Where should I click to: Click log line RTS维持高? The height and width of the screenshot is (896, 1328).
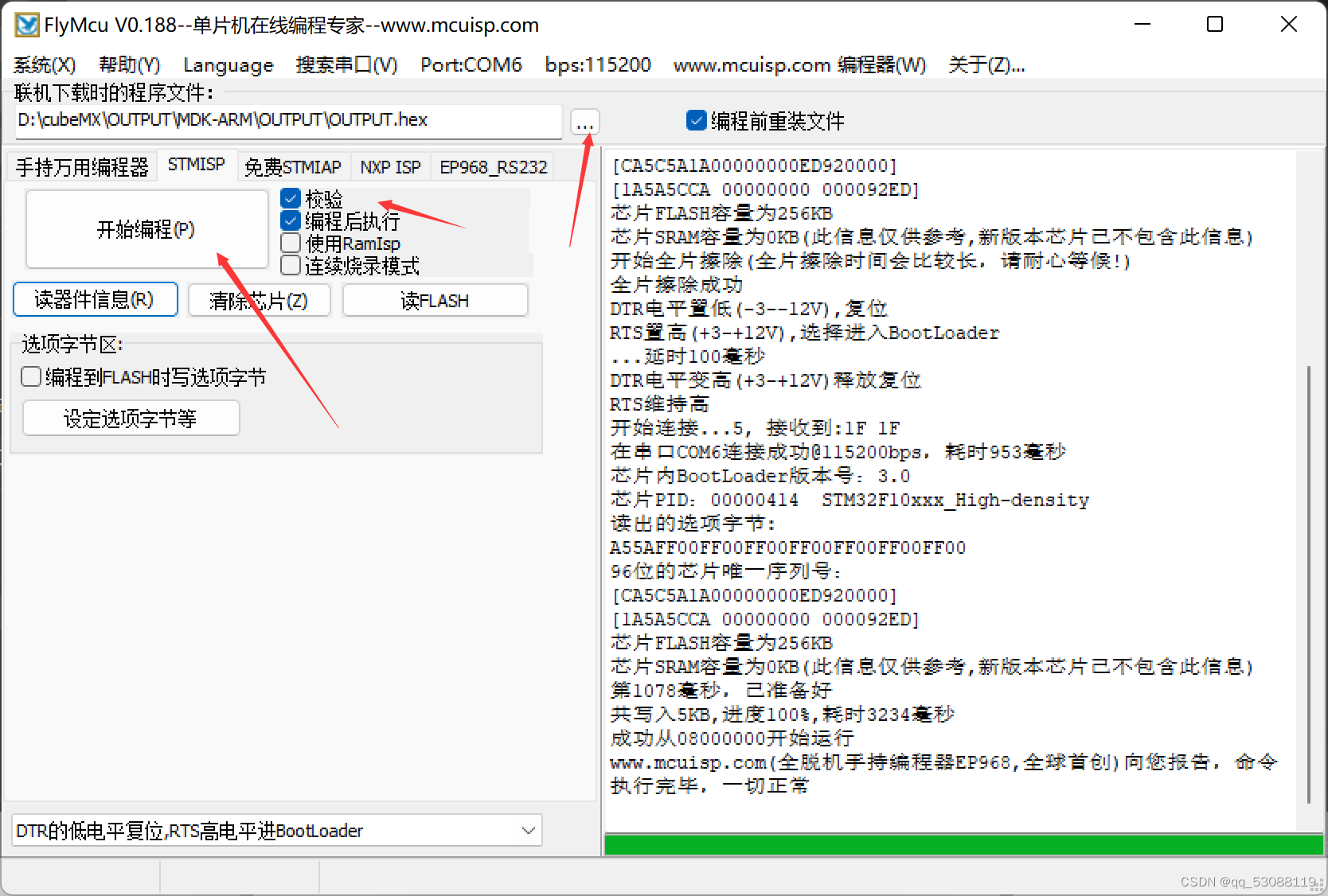[x=659, y=404]
